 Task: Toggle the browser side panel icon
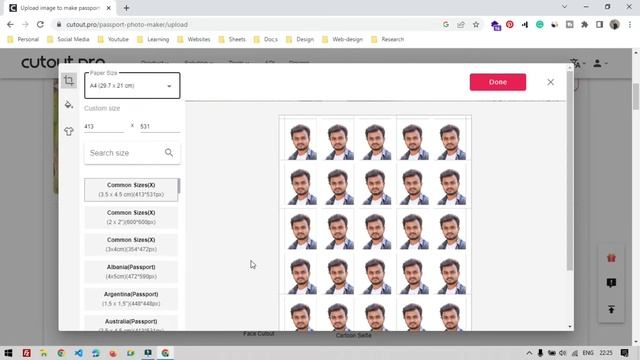click(x=599, y=24)
